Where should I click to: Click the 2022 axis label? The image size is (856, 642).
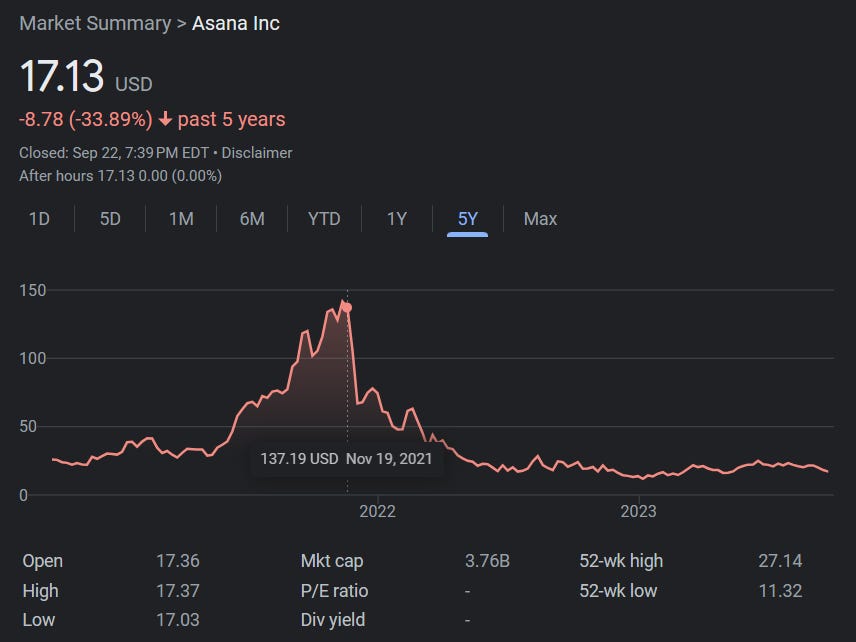tap(377, 512)
